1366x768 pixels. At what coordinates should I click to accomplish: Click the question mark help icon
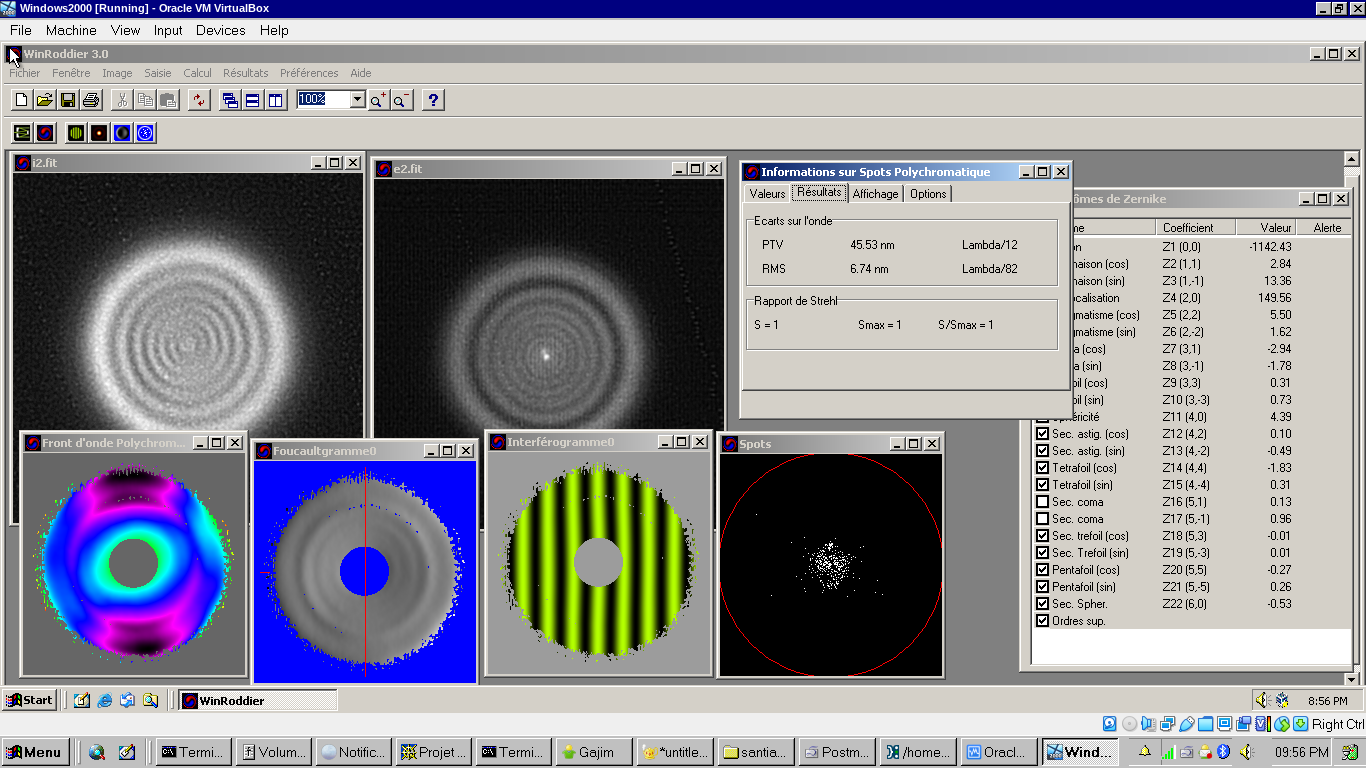coord(432,100)
